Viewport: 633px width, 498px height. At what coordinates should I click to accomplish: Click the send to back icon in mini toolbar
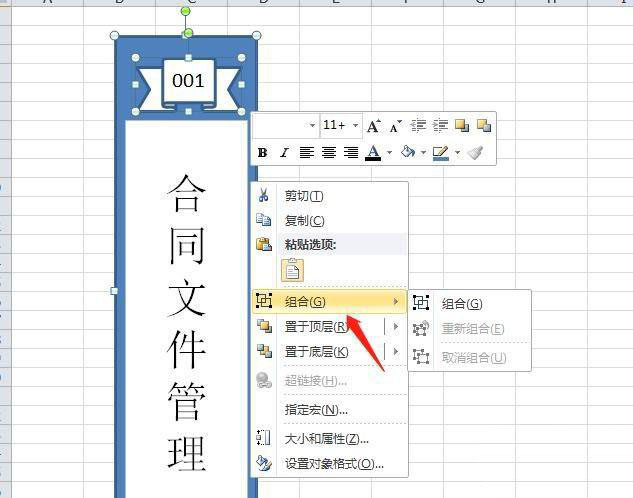click(483, 126)
